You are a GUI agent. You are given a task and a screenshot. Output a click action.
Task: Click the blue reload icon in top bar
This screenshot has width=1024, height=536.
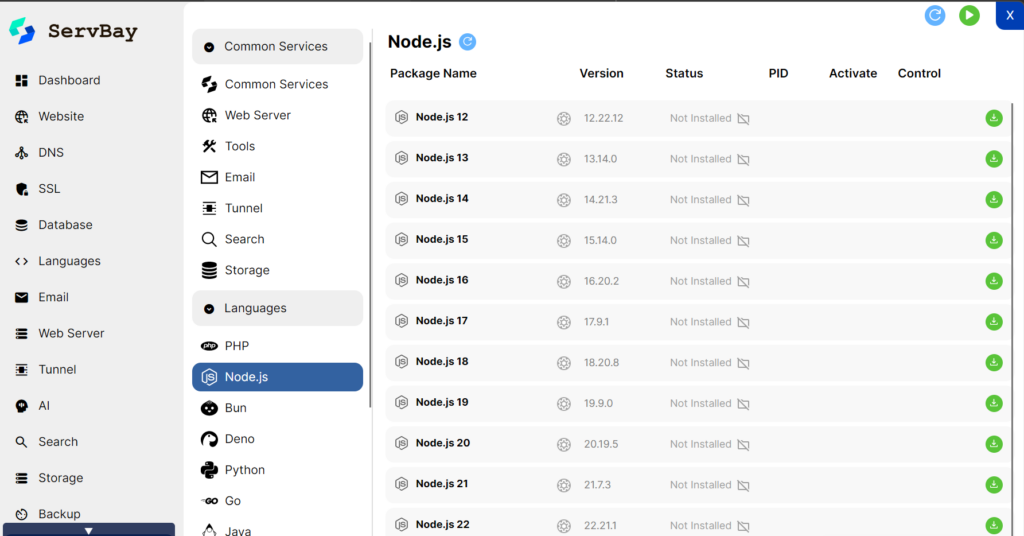pos(935,15)
